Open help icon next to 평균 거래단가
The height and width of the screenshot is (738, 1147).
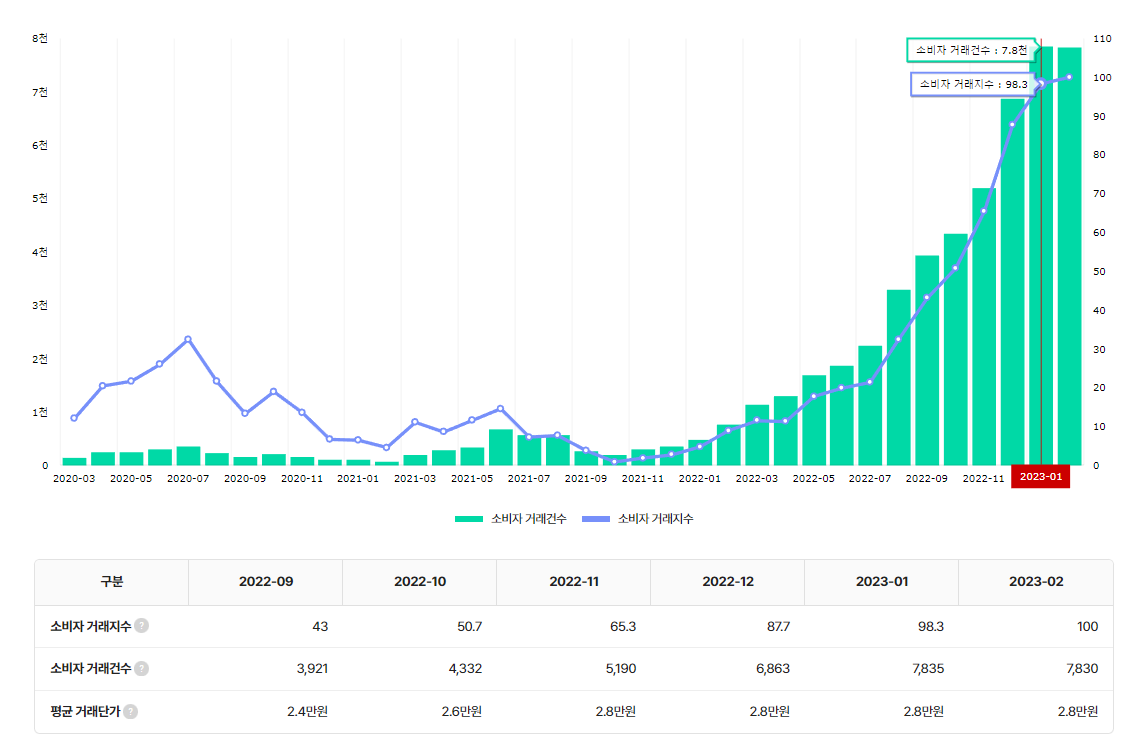[130, 711]
